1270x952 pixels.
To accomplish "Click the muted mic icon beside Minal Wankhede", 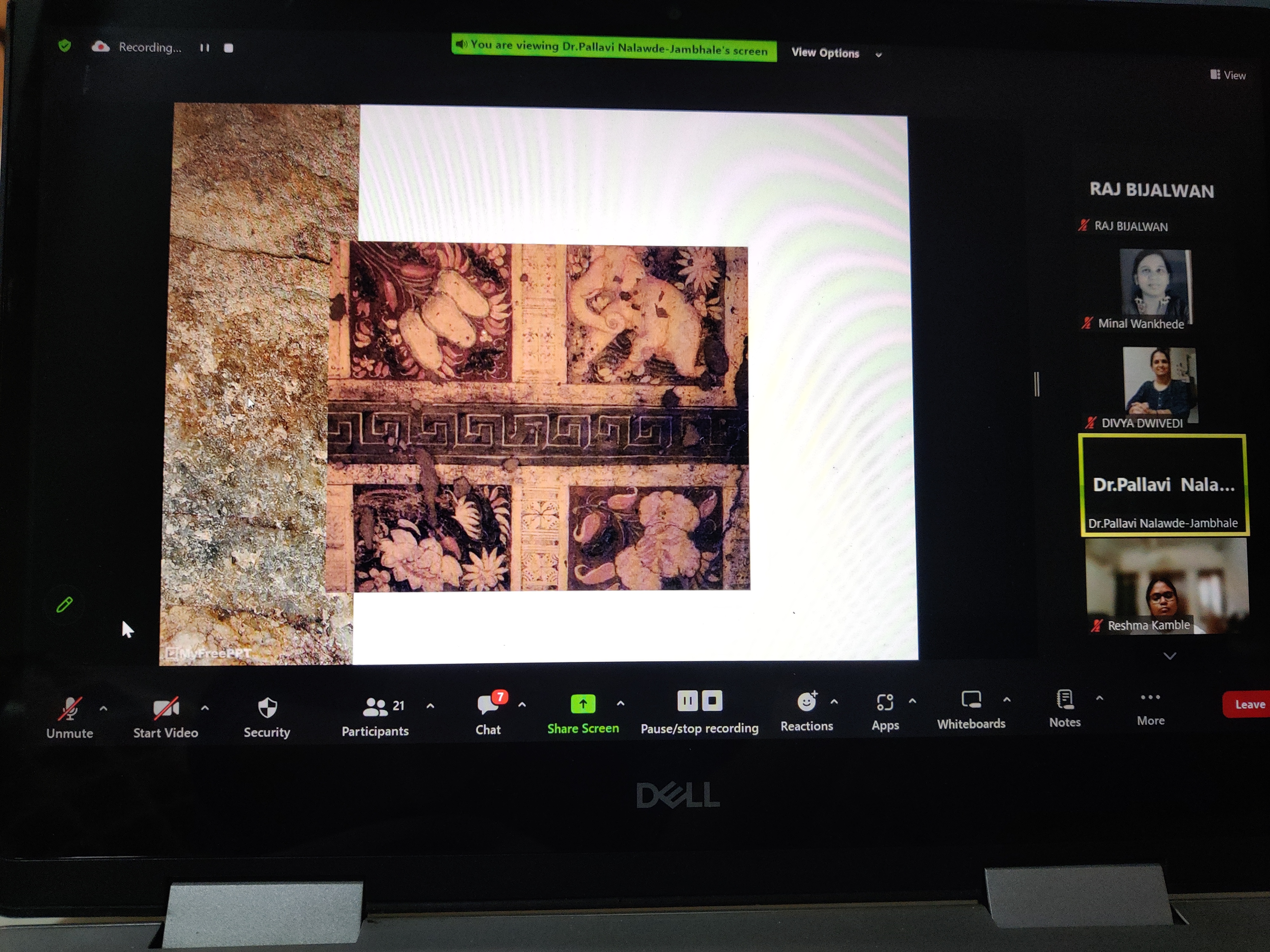I will tap(1086, 323).
